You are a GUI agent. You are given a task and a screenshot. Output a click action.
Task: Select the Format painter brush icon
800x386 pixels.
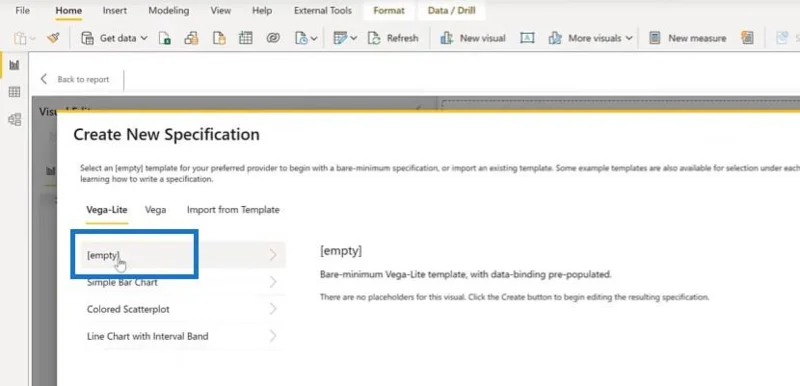pos(53,38)
